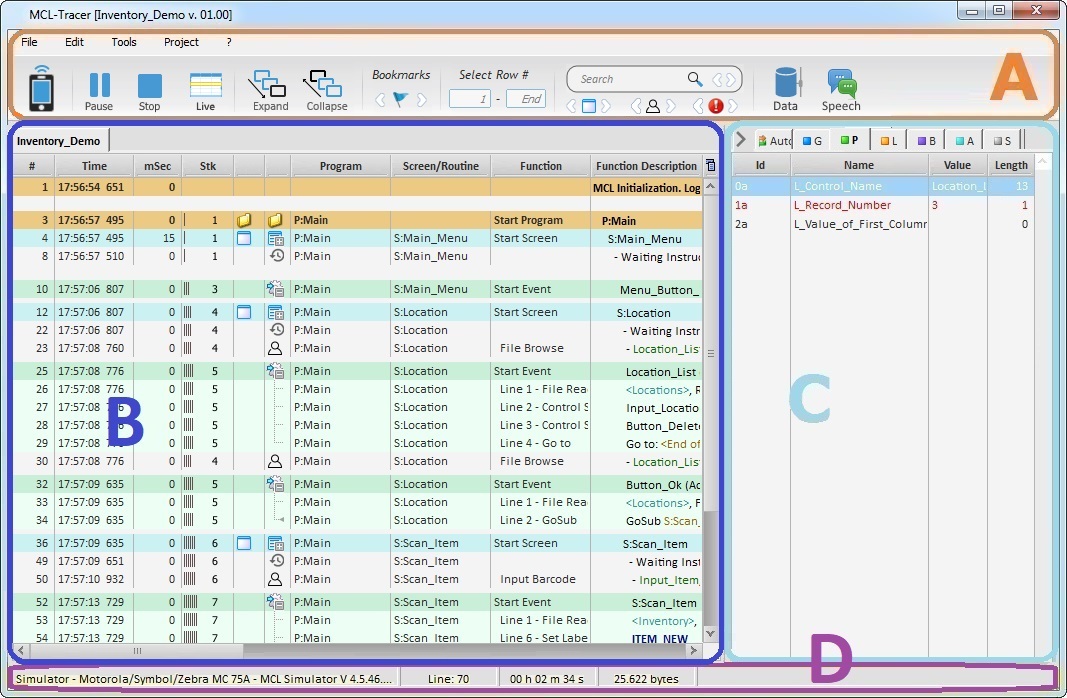Stop the trace session

pyautogui.click(x=149, y=90)
